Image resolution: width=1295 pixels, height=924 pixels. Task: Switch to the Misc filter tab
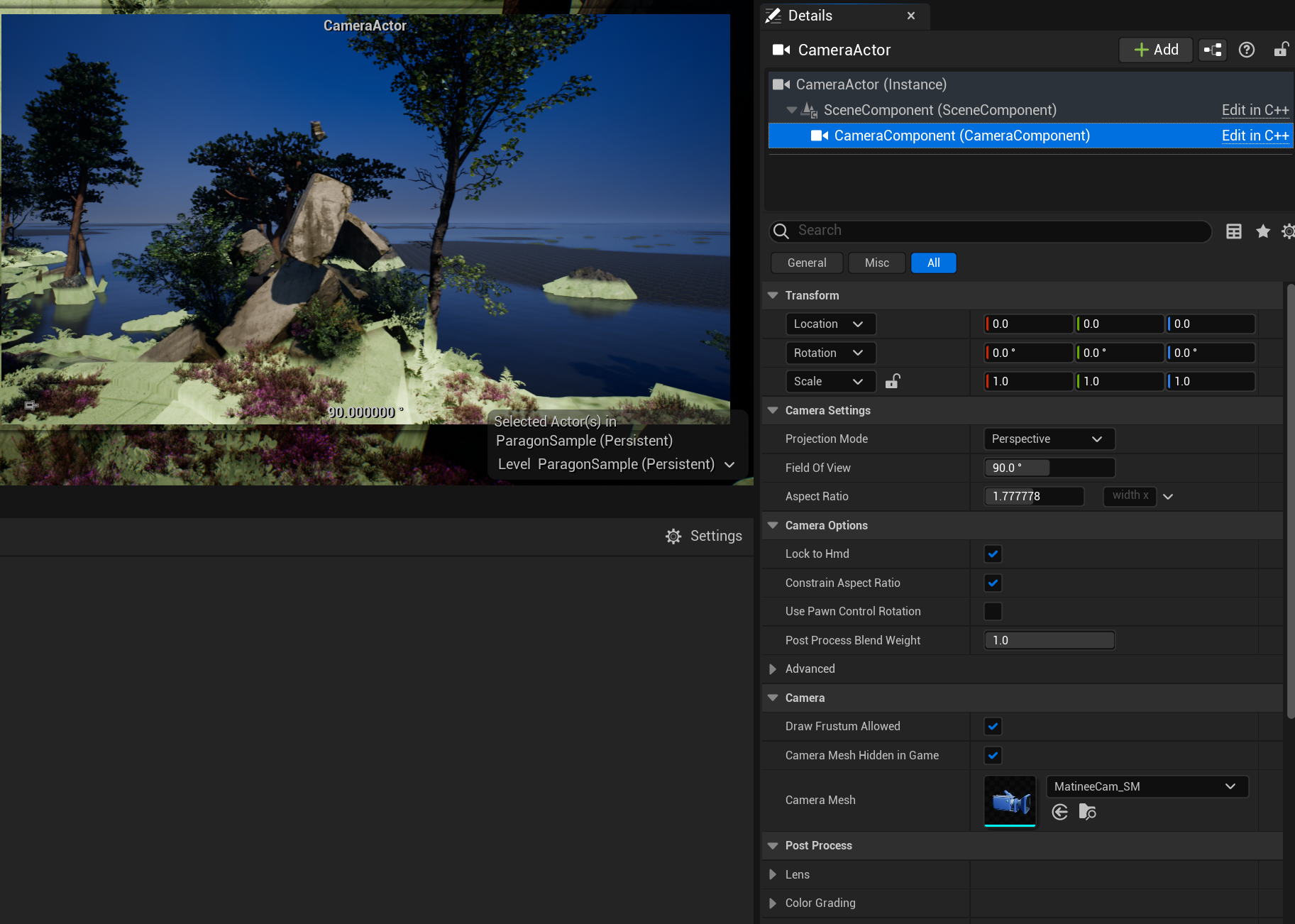pyautogui.click(x=877, y=263)
